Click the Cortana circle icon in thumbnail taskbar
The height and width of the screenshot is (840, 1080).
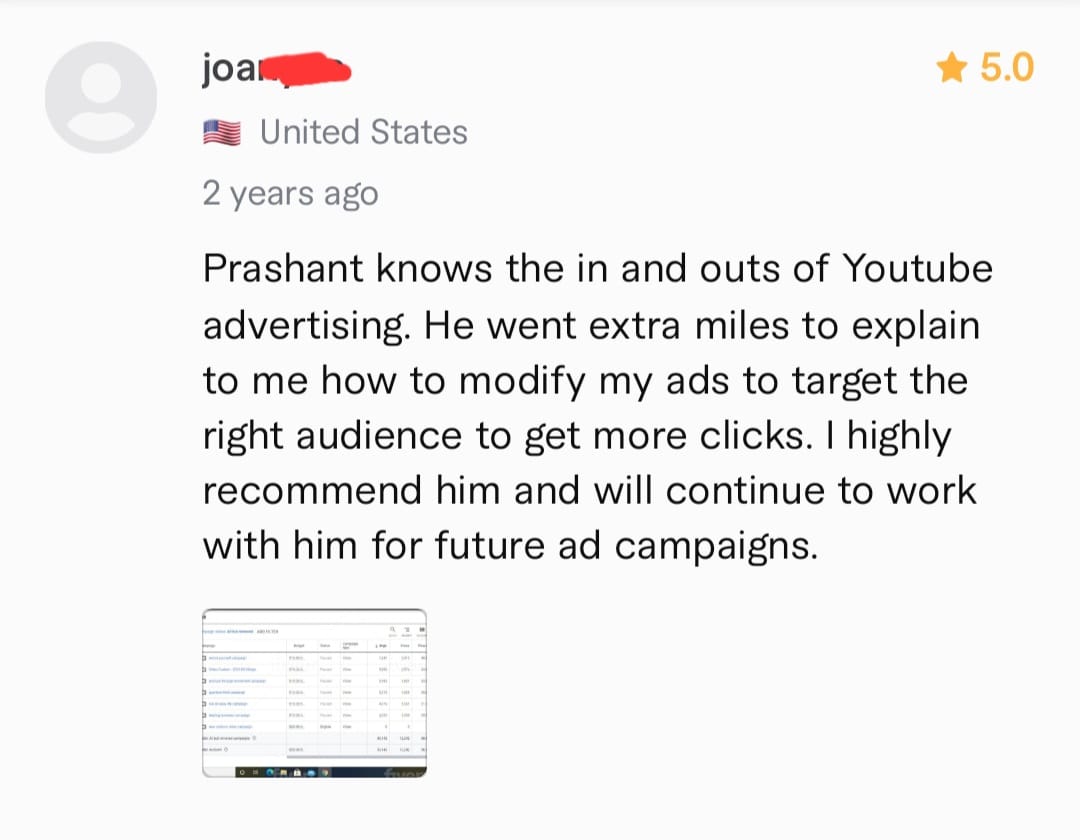240,772
